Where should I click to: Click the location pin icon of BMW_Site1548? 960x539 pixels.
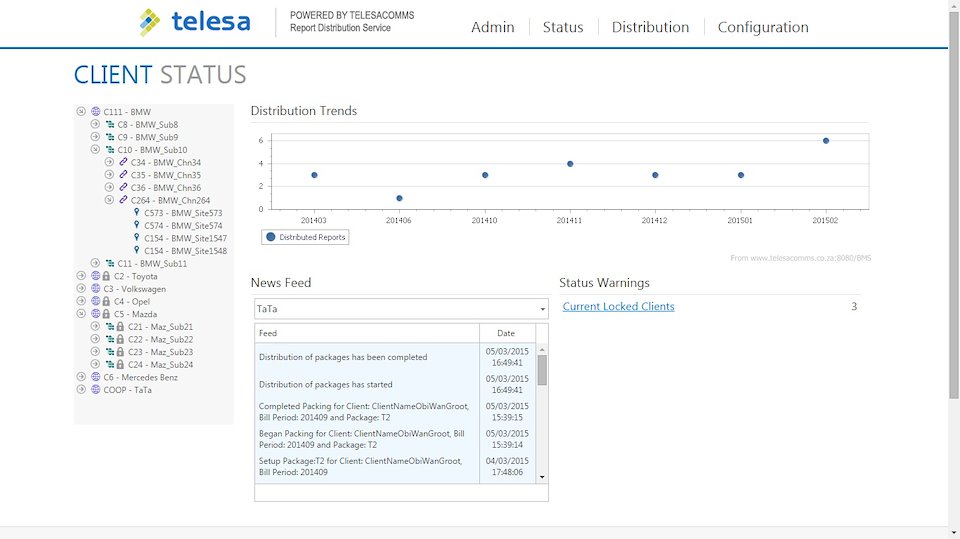coord(137,250)
